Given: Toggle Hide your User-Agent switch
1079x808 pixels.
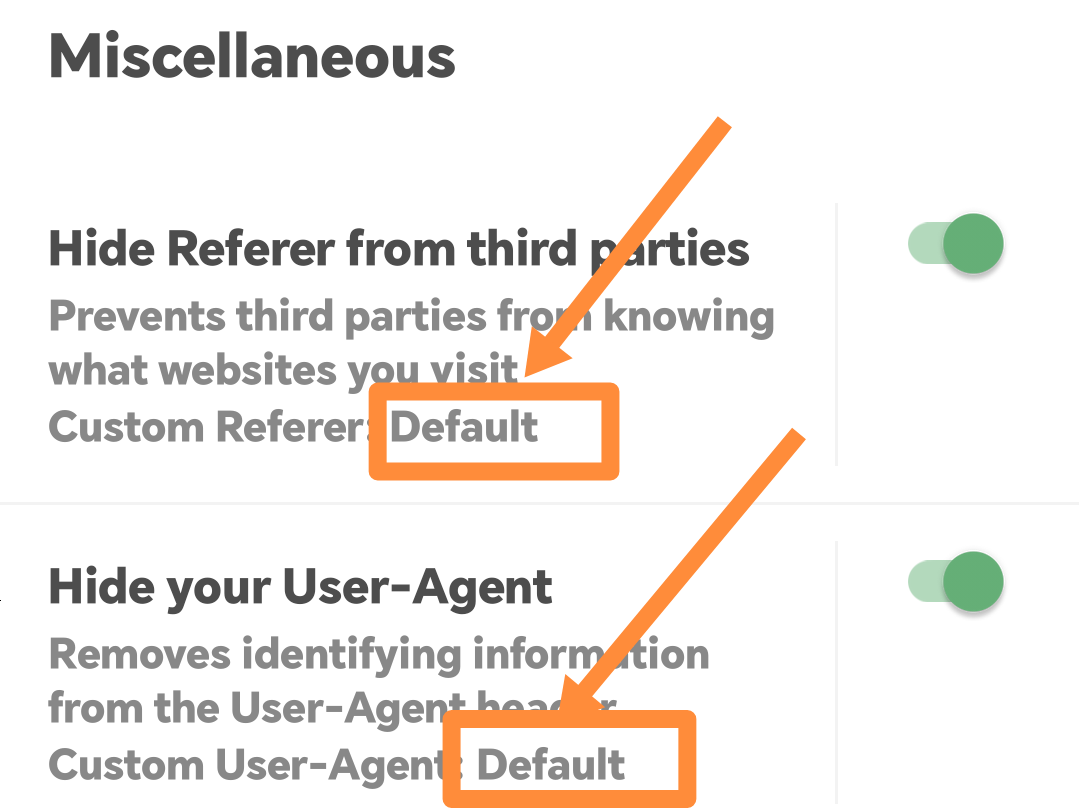Looking at the screenshot, I should 955,581.
